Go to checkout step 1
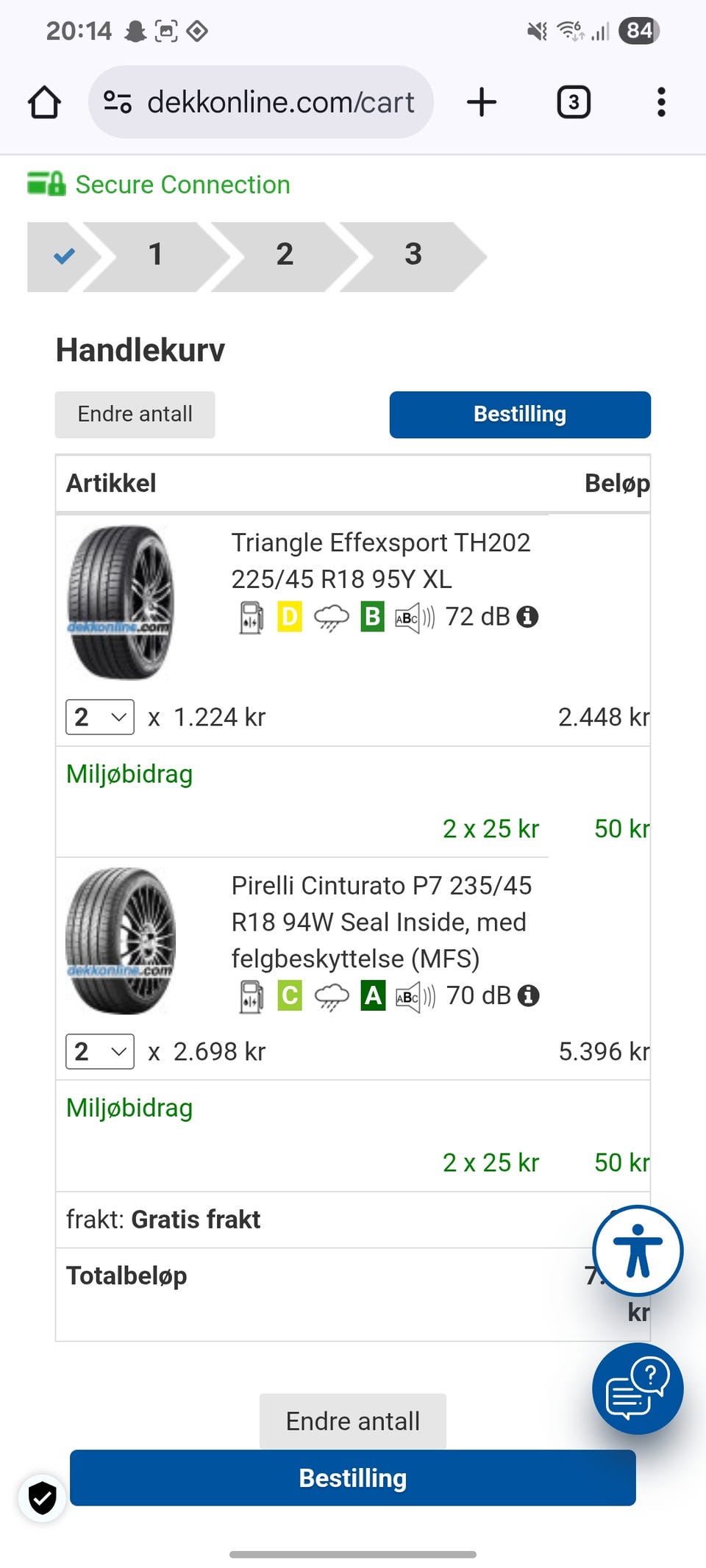706x1568 pixels. click(x=155, y=254)
